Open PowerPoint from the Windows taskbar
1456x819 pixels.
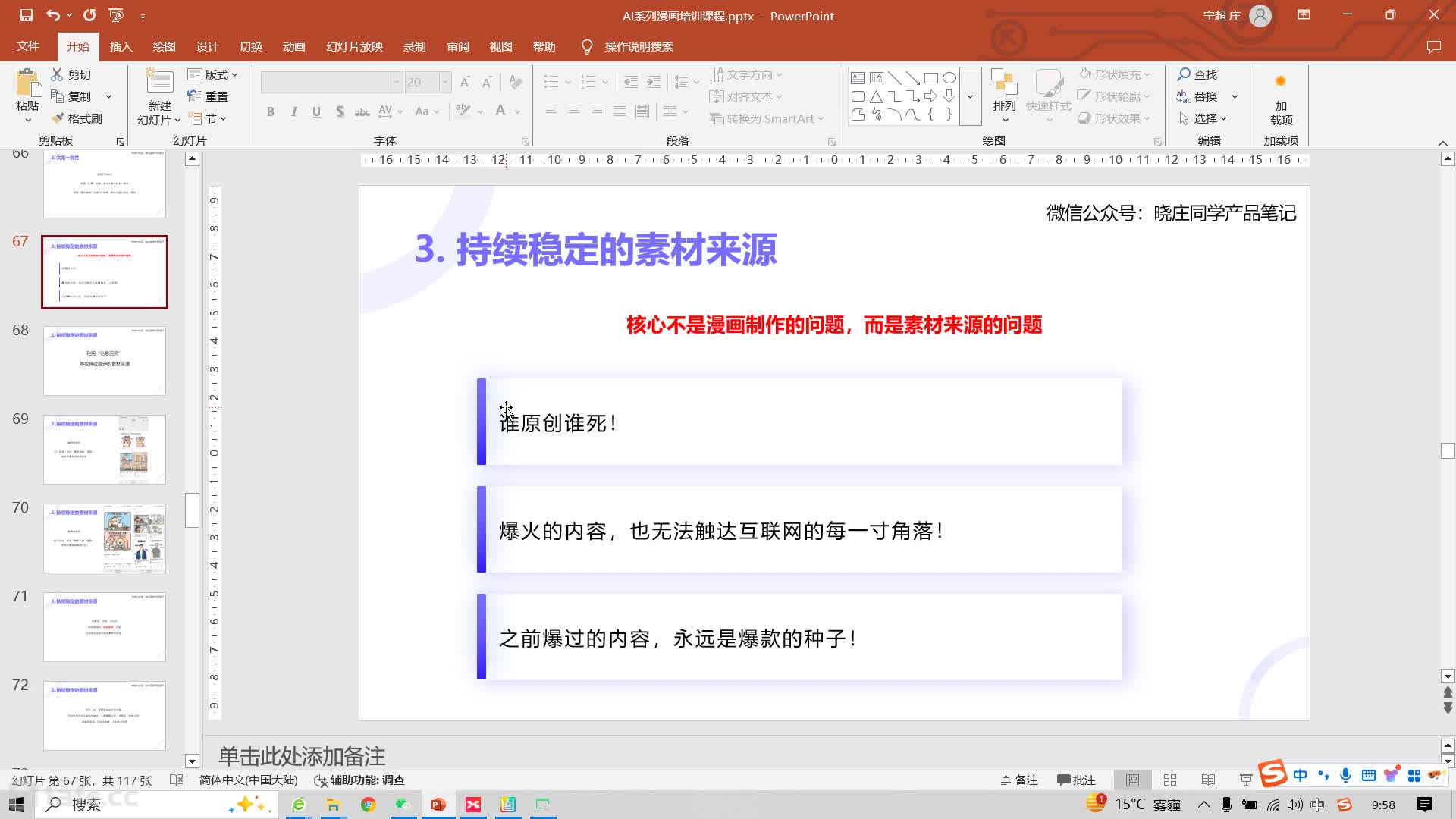click(x=438, y=805)
